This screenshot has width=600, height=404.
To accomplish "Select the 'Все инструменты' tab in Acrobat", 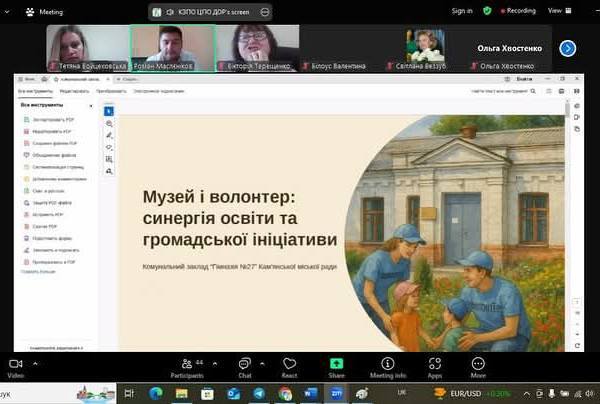I will 34,90.
